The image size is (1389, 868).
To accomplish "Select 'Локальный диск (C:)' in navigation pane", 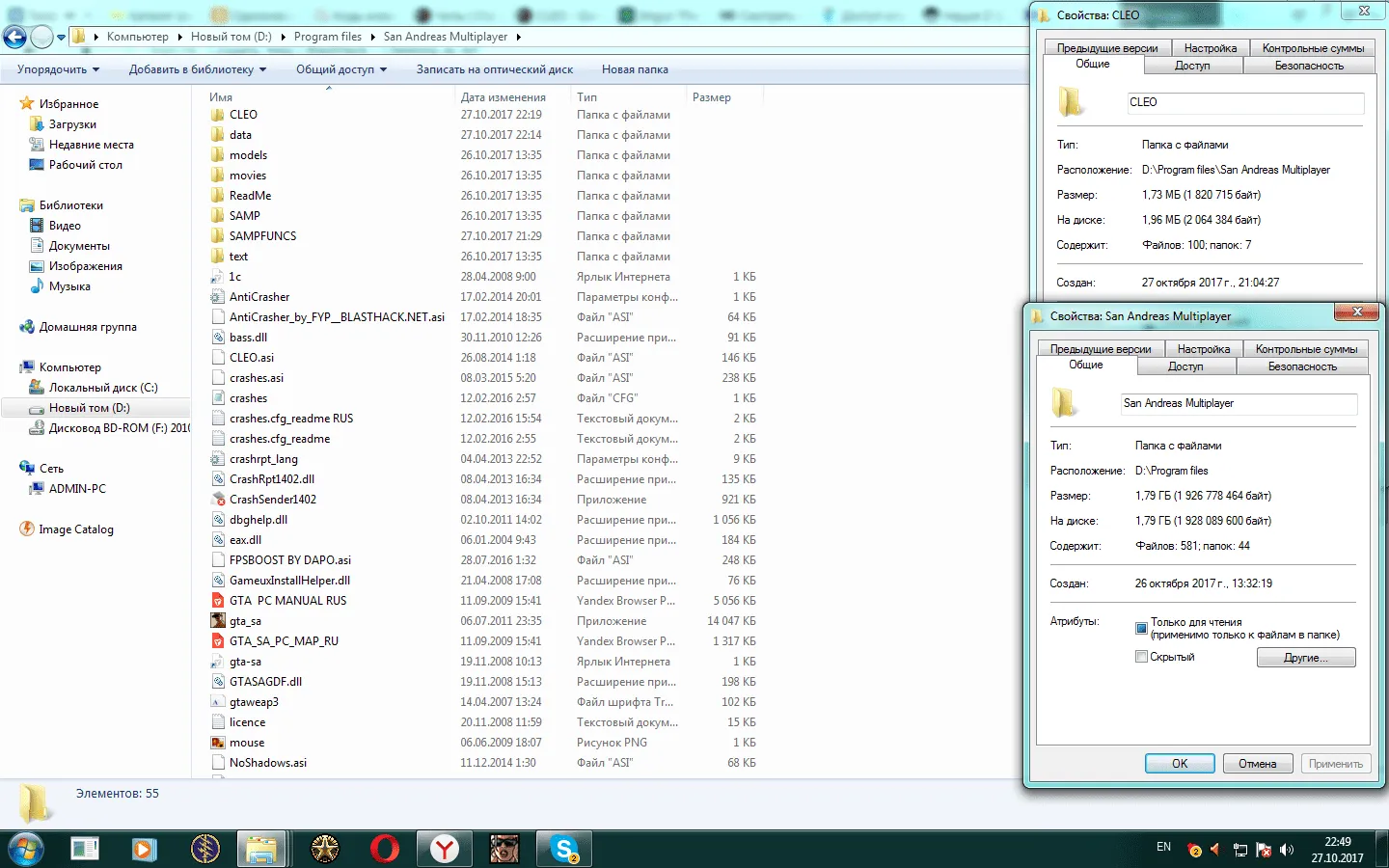I will point(103,388).
